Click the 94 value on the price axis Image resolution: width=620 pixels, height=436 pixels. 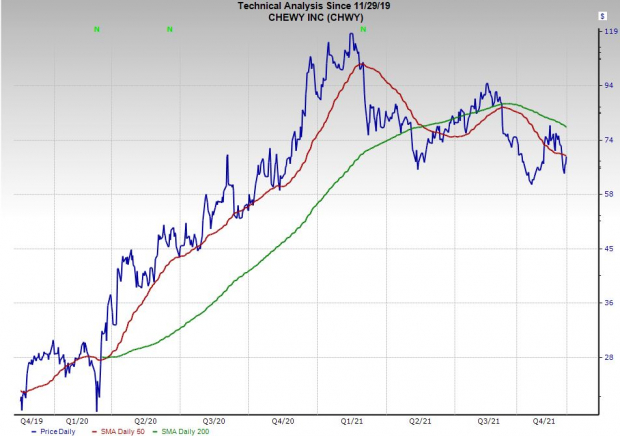603,86
